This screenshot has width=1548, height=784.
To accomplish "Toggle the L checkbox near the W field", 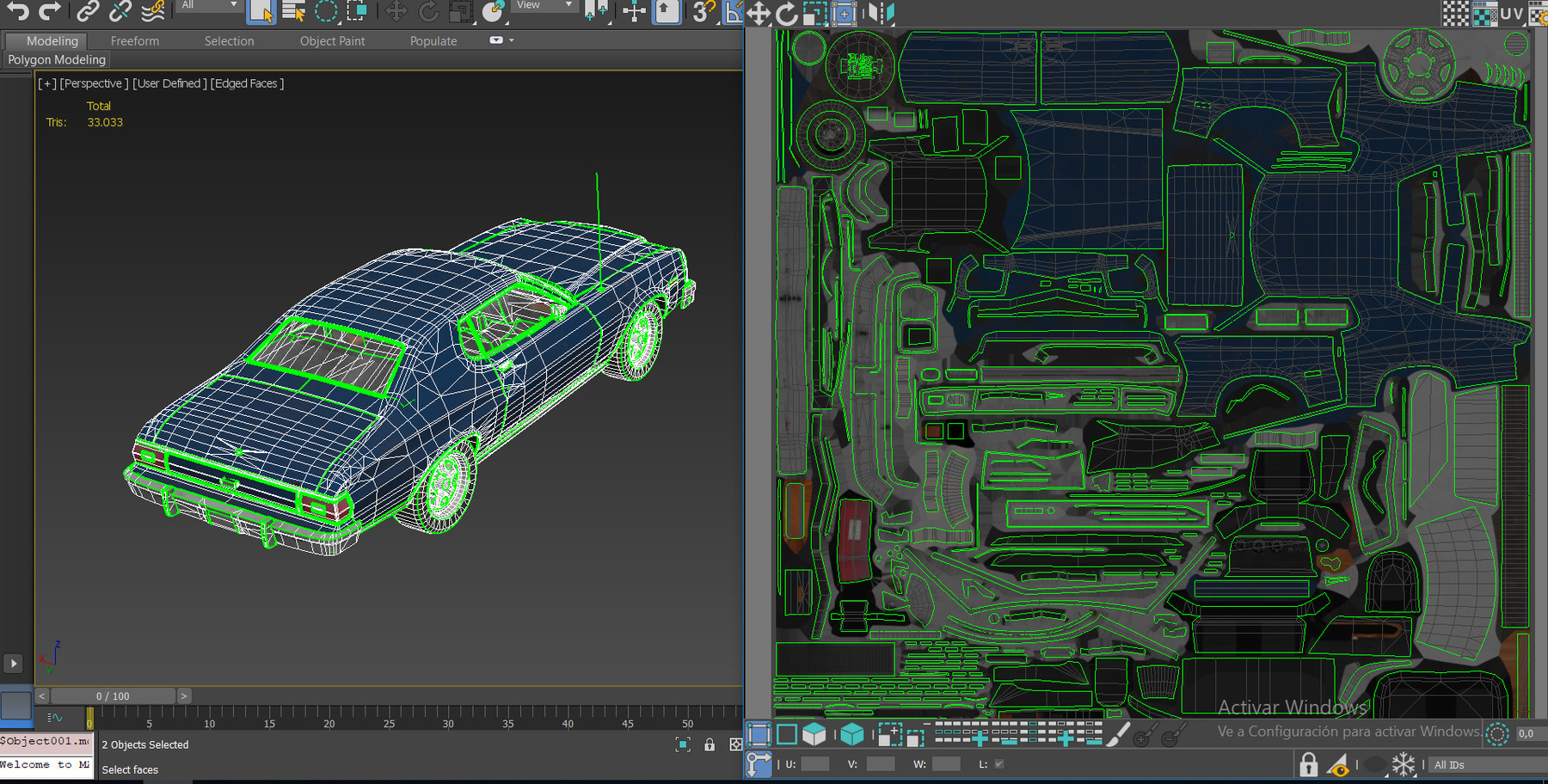I will tap(998, 763).
